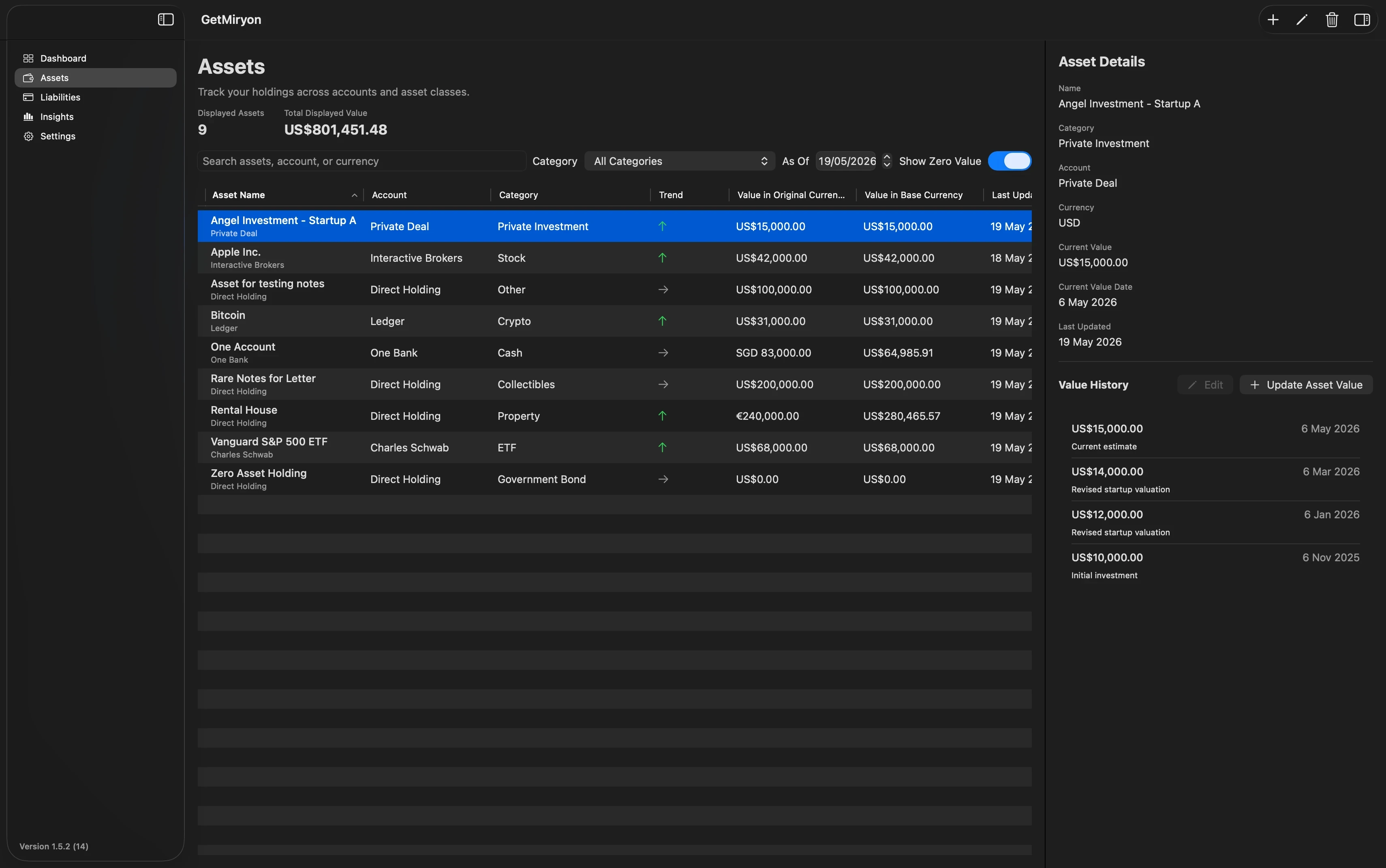Select the Rare Notes for Letter row

614,384
